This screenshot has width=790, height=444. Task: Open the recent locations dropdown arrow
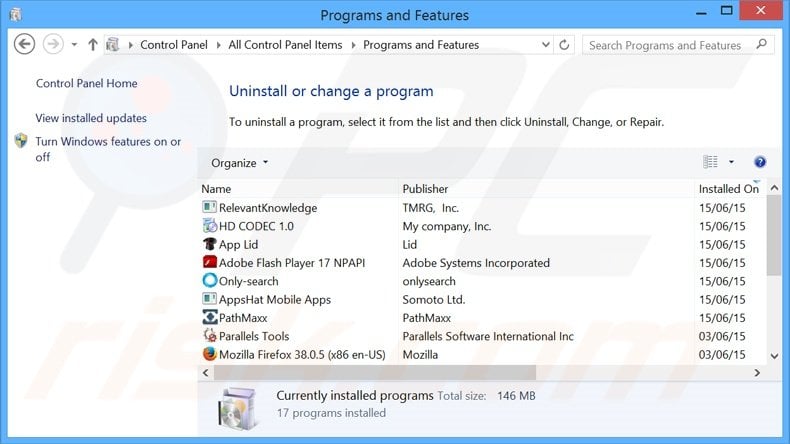coord(74,45)
